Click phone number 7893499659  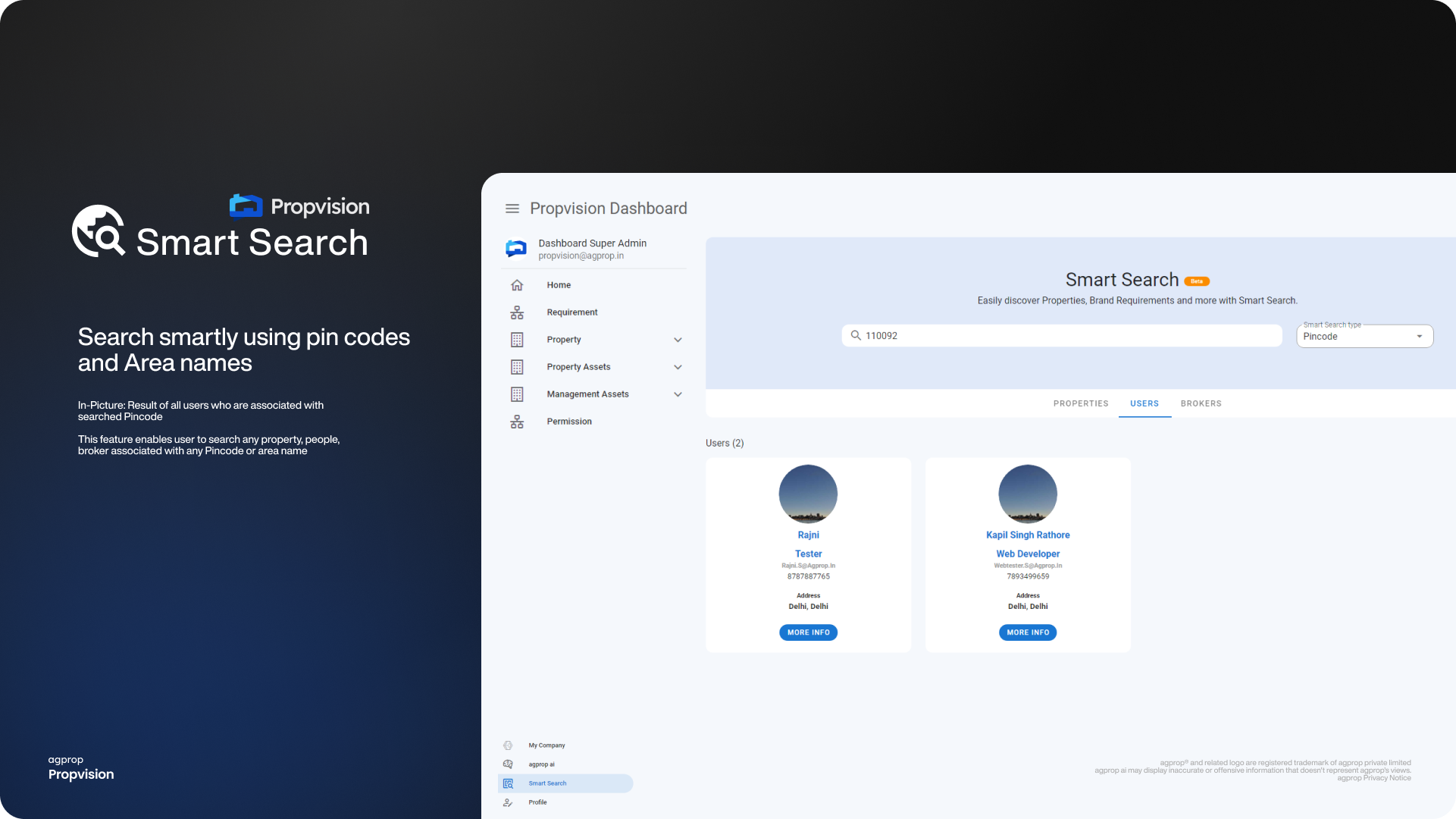point(1028,576)
